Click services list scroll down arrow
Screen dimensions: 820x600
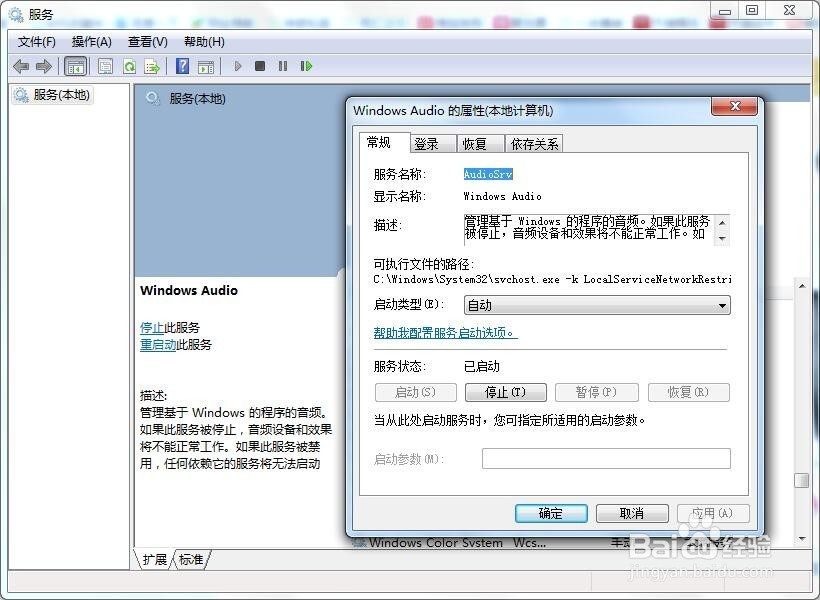point(802,538)
